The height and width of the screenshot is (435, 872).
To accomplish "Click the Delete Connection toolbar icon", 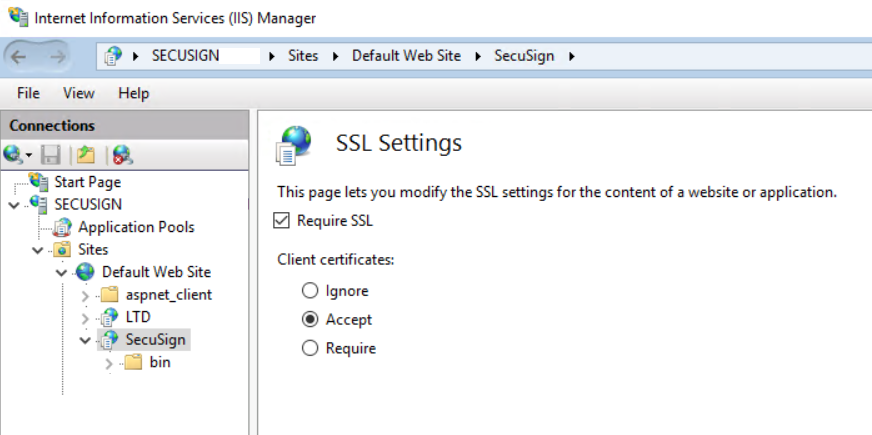I will coord(122,155).
